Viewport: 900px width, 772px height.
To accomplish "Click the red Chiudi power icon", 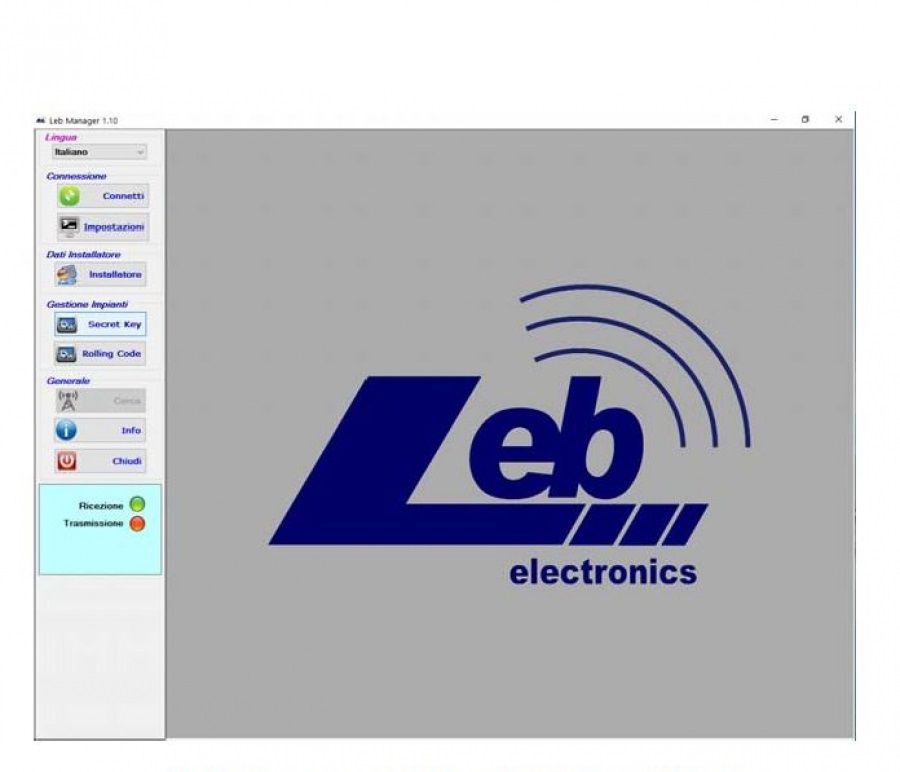I will [66, 461].
